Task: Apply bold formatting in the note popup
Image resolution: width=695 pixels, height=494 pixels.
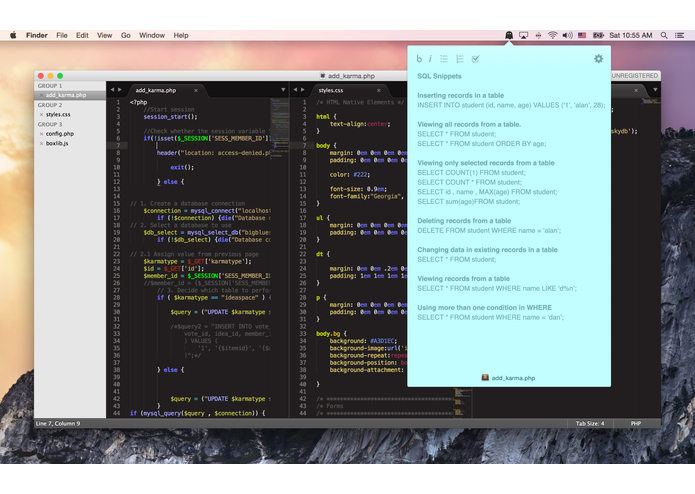Action: pos(419,59)
